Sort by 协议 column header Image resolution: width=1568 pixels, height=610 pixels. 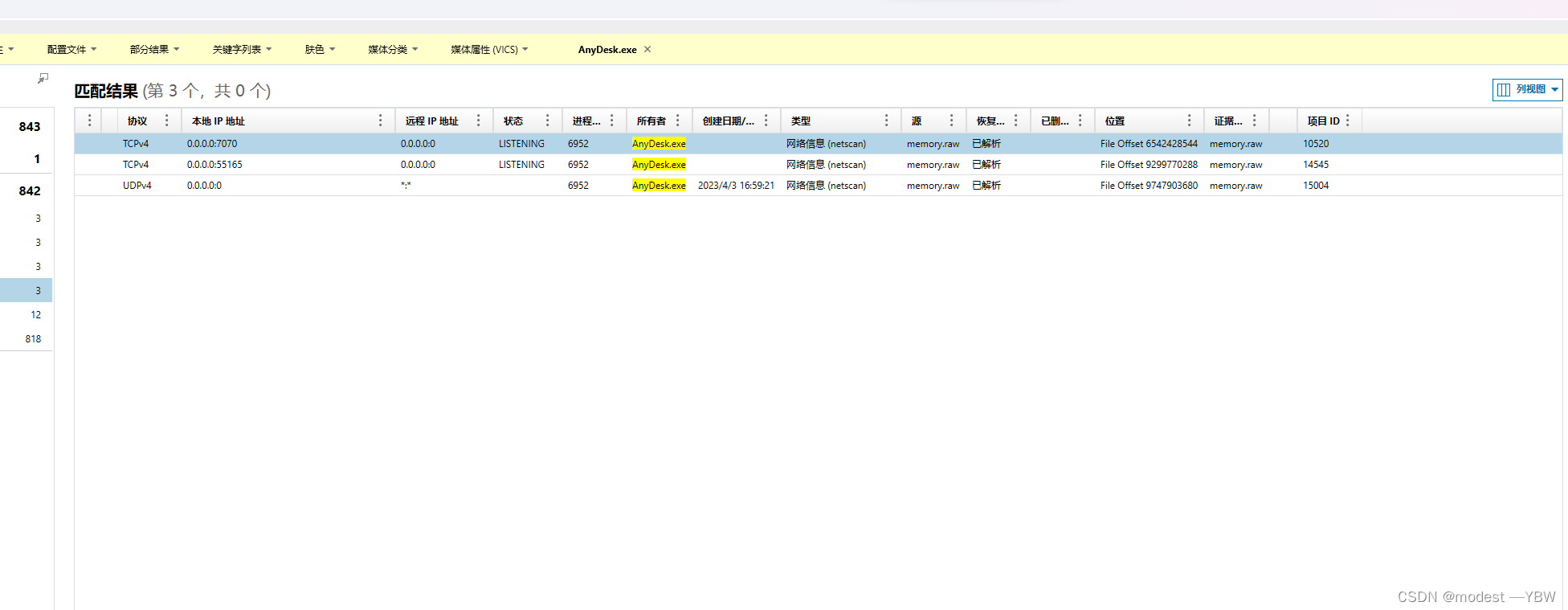coord(137,121)
